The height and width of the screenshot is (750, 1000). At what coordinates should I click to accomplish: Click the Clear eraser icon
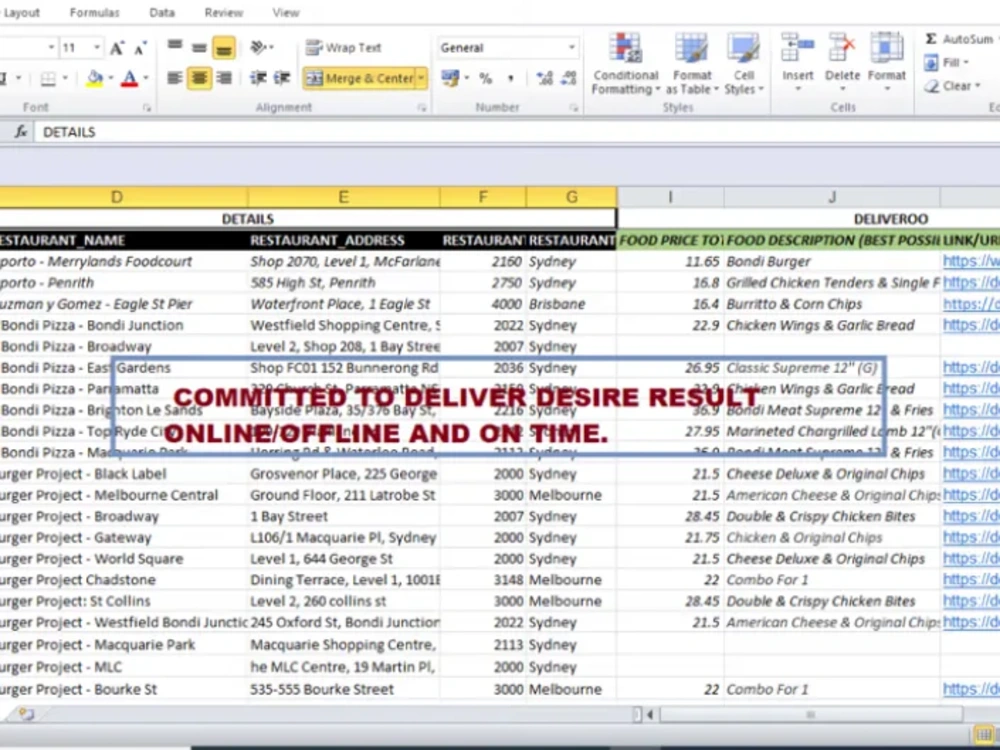tap(932, 85)
